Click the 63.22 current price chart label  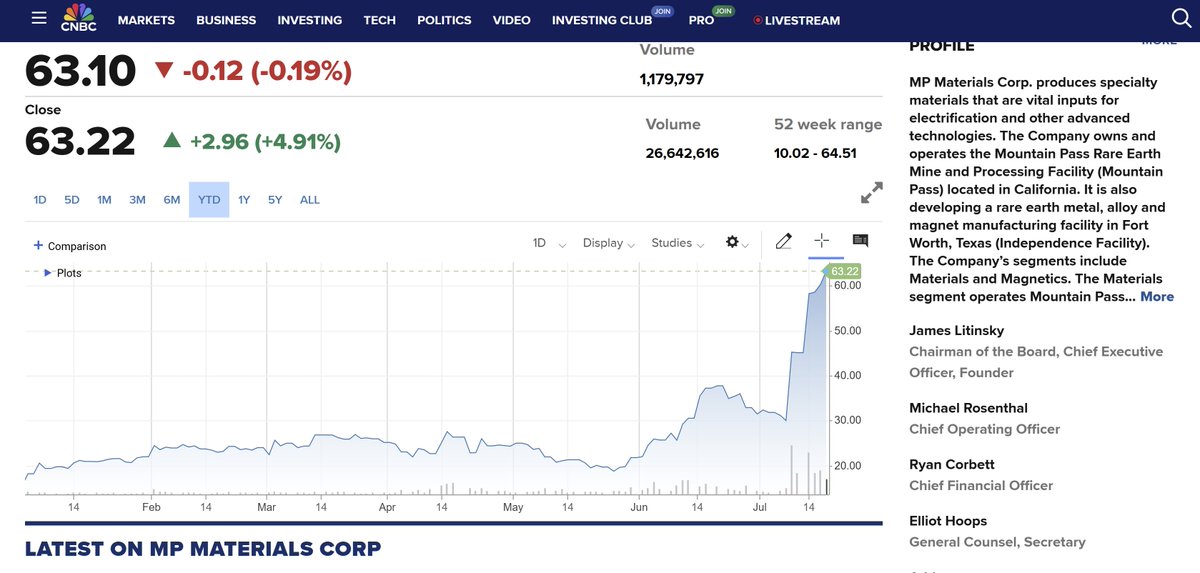click(844, 271)
